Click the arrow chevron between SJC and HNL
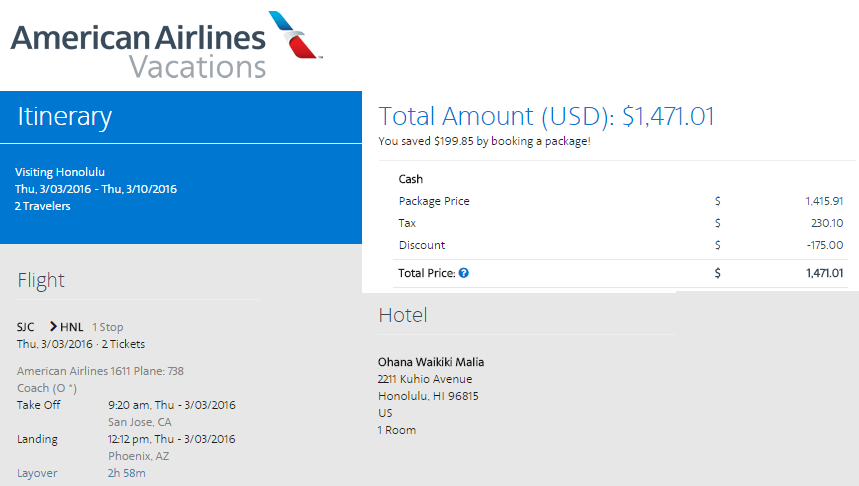The height and width of the screenshot is (486, 859). (x=53, y=327)
